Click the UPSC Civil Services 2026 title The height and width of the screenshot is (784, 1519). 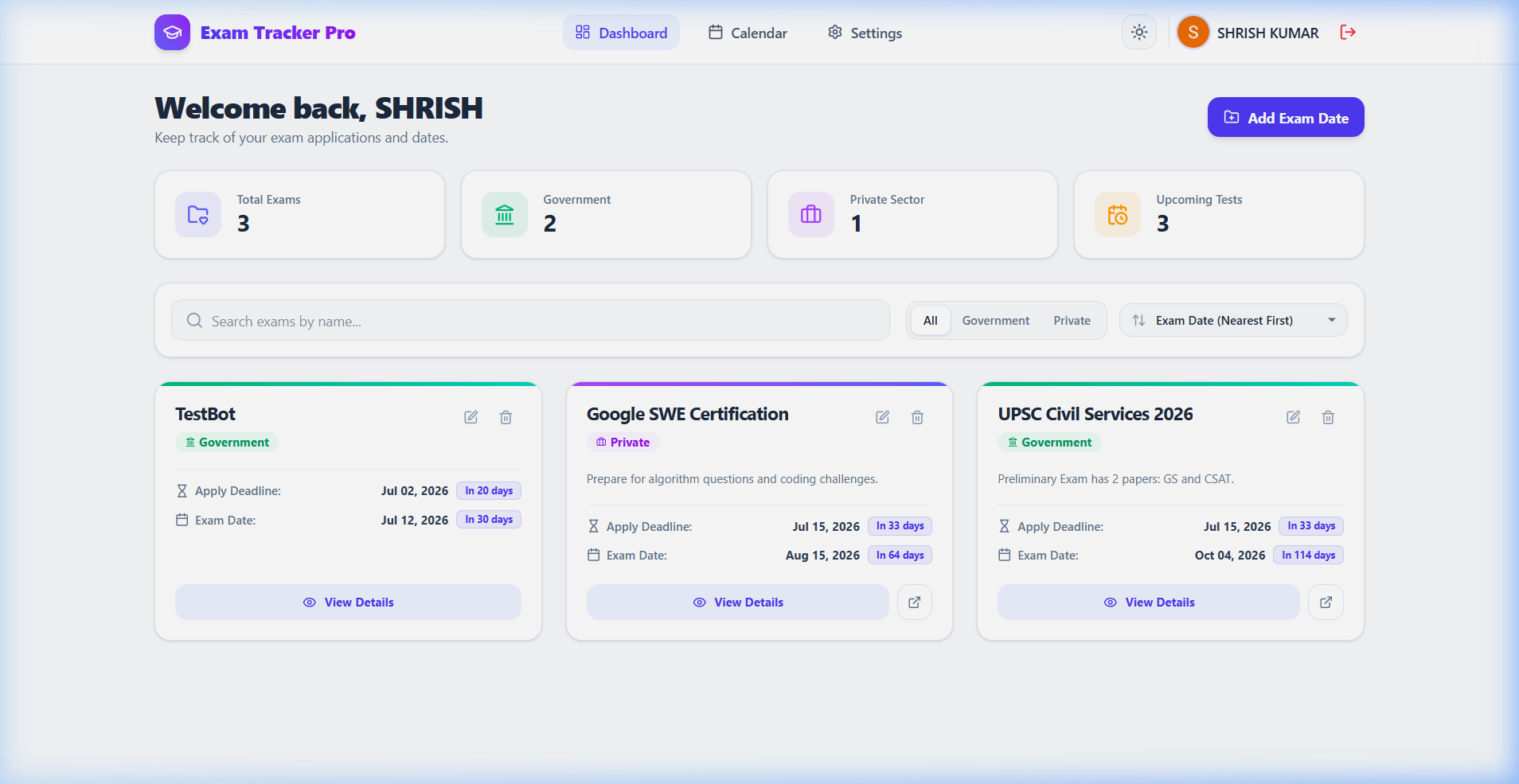click(1095, 414)
